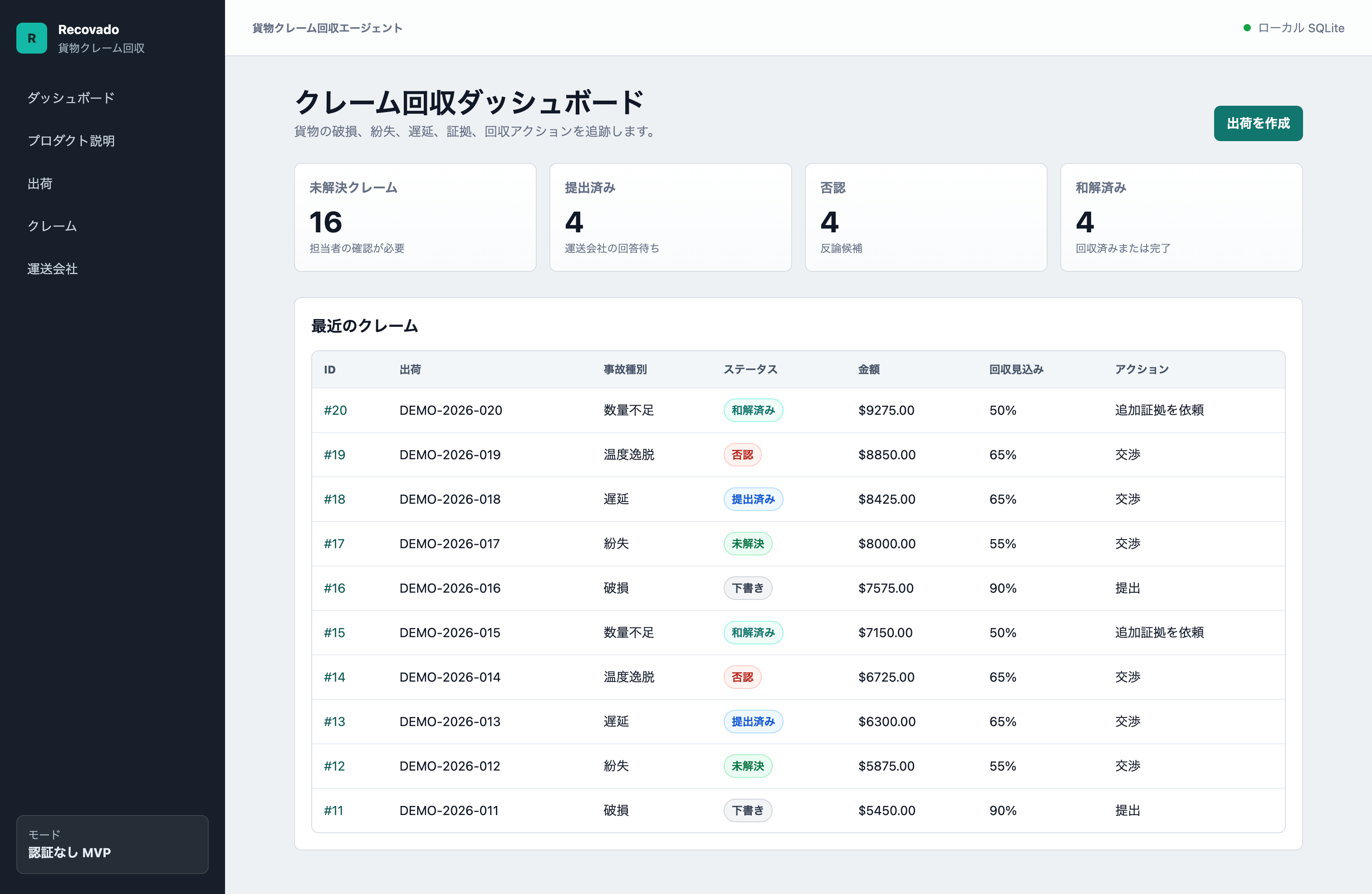Click the 提出済み badge in row #18
The width and height of the screenshot is (1372, 894).
(x=753, y=499)
